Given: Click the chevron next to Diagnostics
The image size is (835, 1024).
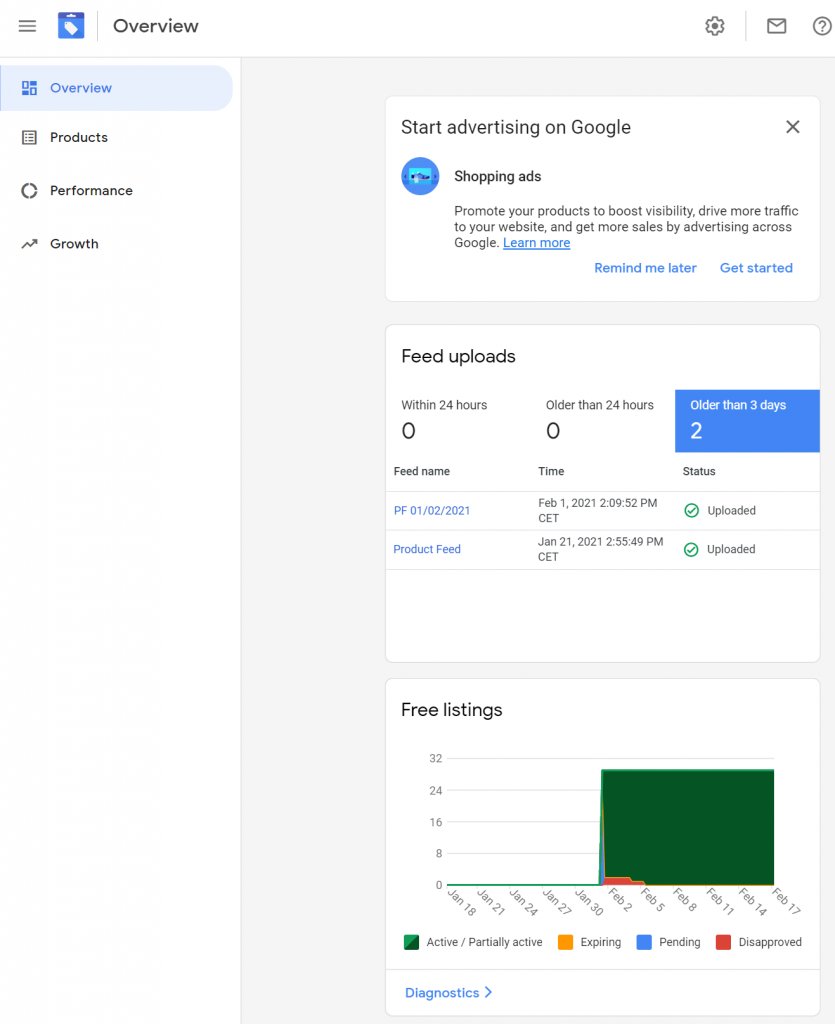Looking at the screenshot, I should (488, 993).
